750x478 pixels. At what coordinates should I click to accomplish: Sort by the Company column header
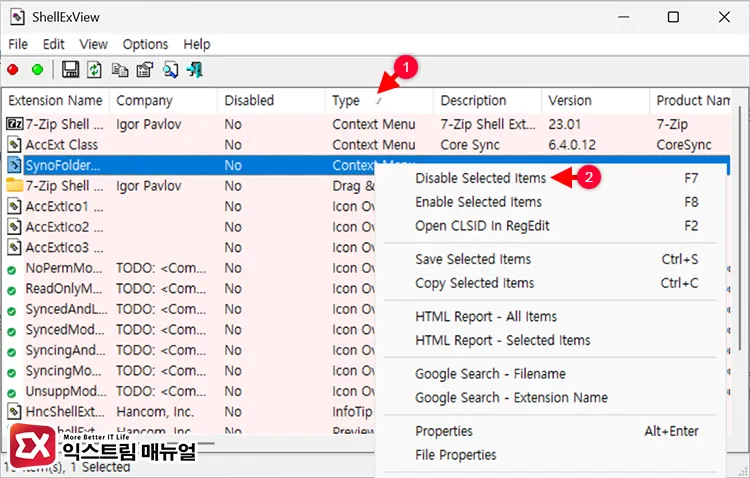point(164,100)
